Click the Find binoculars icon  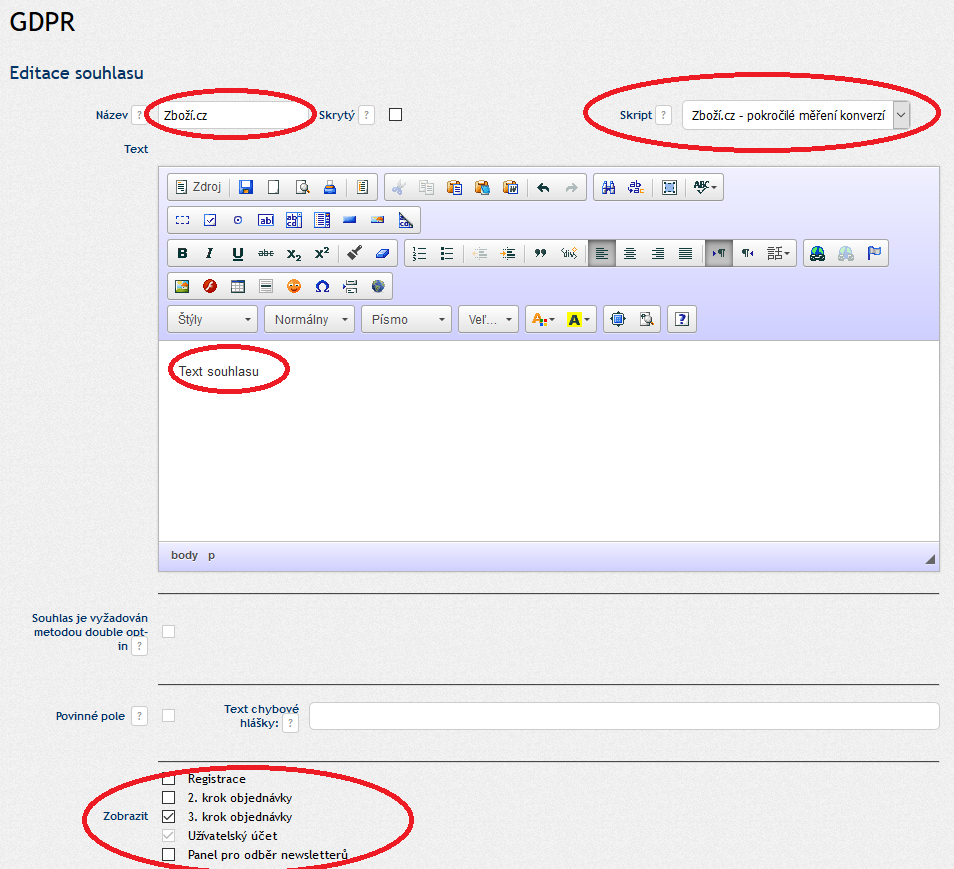(x=607, y=187)
